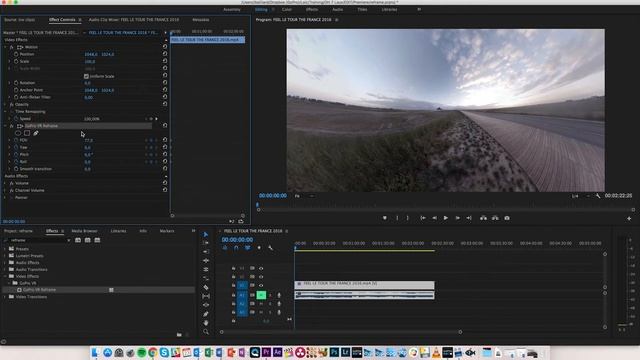This screenshot has height=360, width=640.
Task: Select the Pen tool in the tools panel
Action: pyautogui.click(x=206, y=314)
